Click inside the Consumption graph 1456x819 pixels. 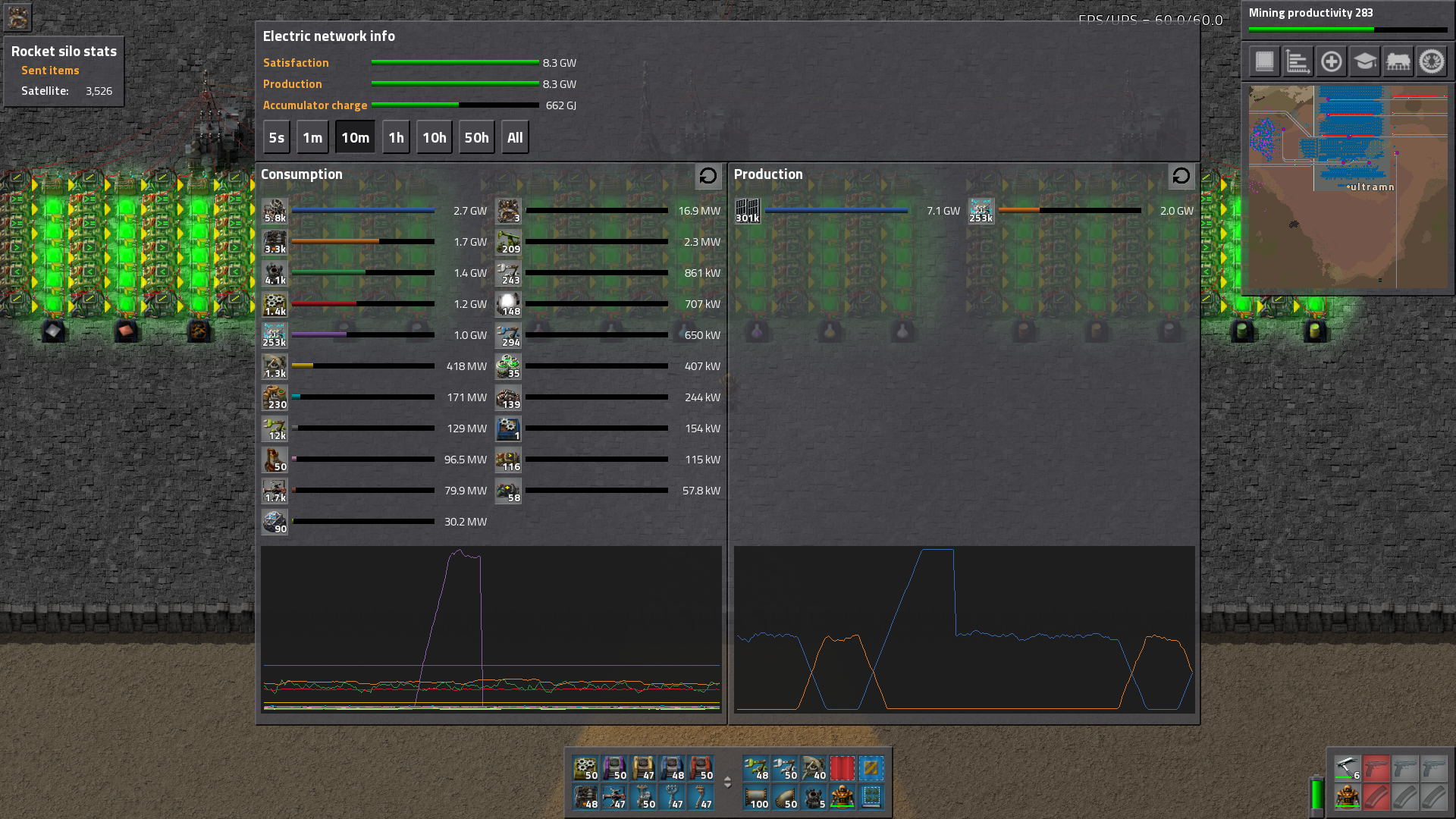(491, 629)
